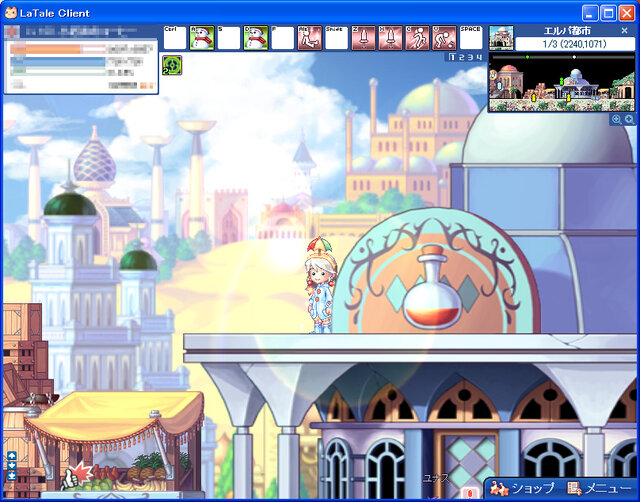Select the empty Shift quick slot
This screenshot has width=640, height=502.
click(336, 38)
